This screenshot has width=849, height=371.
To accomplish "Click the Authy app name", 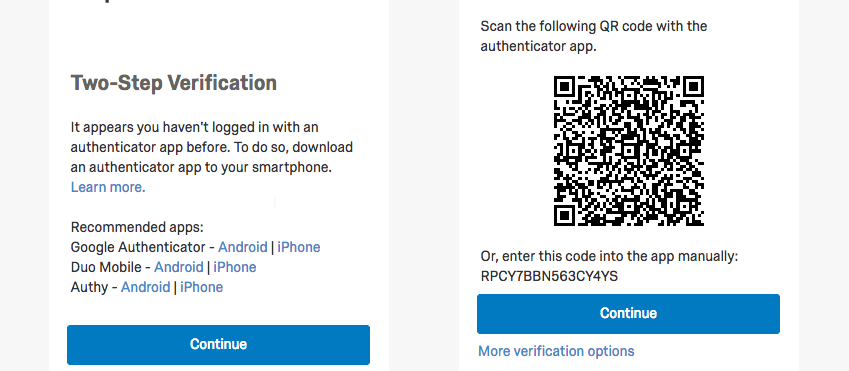I will coord(89,287).
